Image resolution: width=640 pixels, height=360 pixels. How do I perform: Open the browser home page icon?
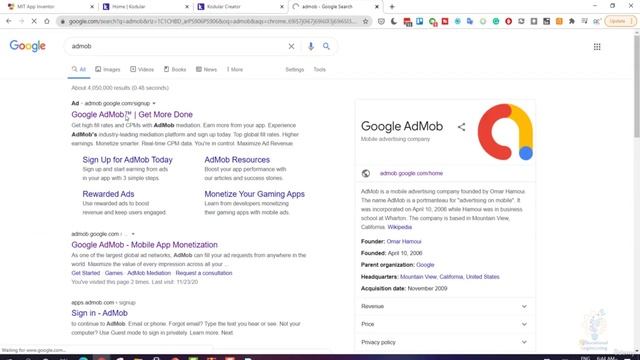click(x=47, y=21)
